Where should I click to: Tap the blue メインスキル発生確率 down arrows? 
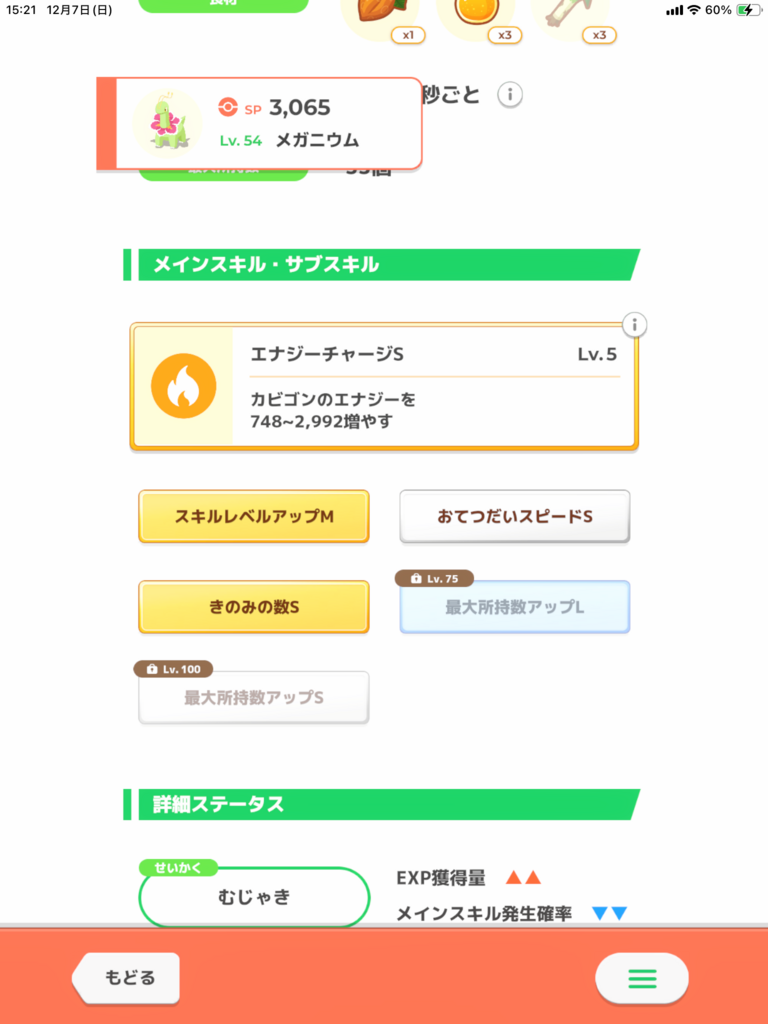pyautogui.click(x=609, y=913)
